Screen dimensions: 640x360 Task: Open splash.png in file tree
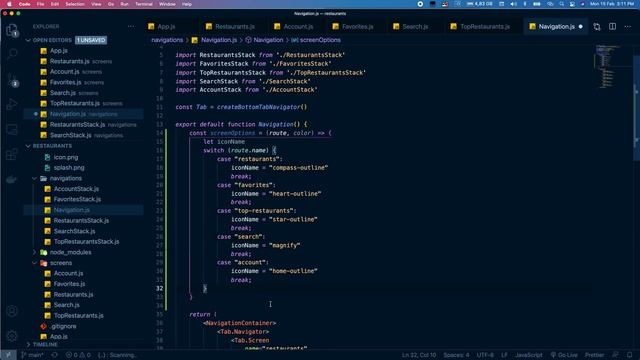(x=69, y=168)
